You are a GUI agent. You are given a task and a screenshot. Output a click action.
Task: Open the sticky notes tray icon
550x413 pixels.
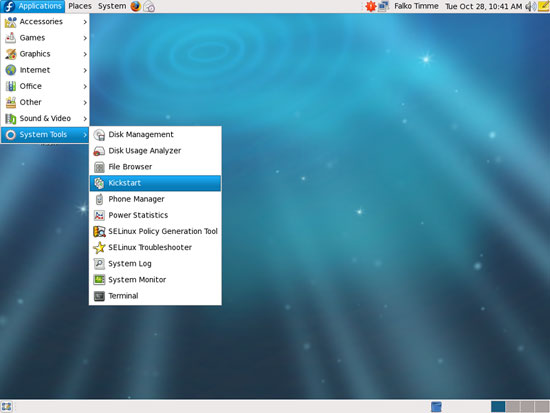[543, 6]
